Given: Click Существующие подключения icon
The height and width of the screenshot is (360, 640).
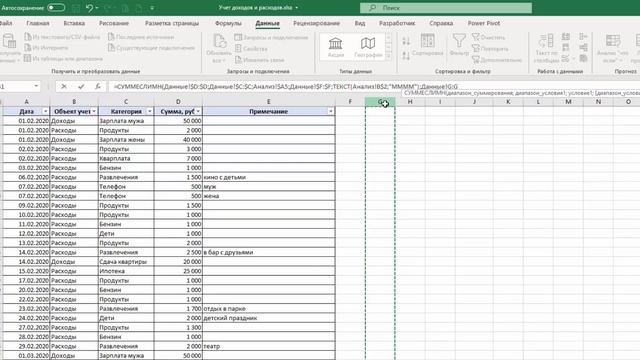Looking at the screenshot, I should click(x=111, y=48).
